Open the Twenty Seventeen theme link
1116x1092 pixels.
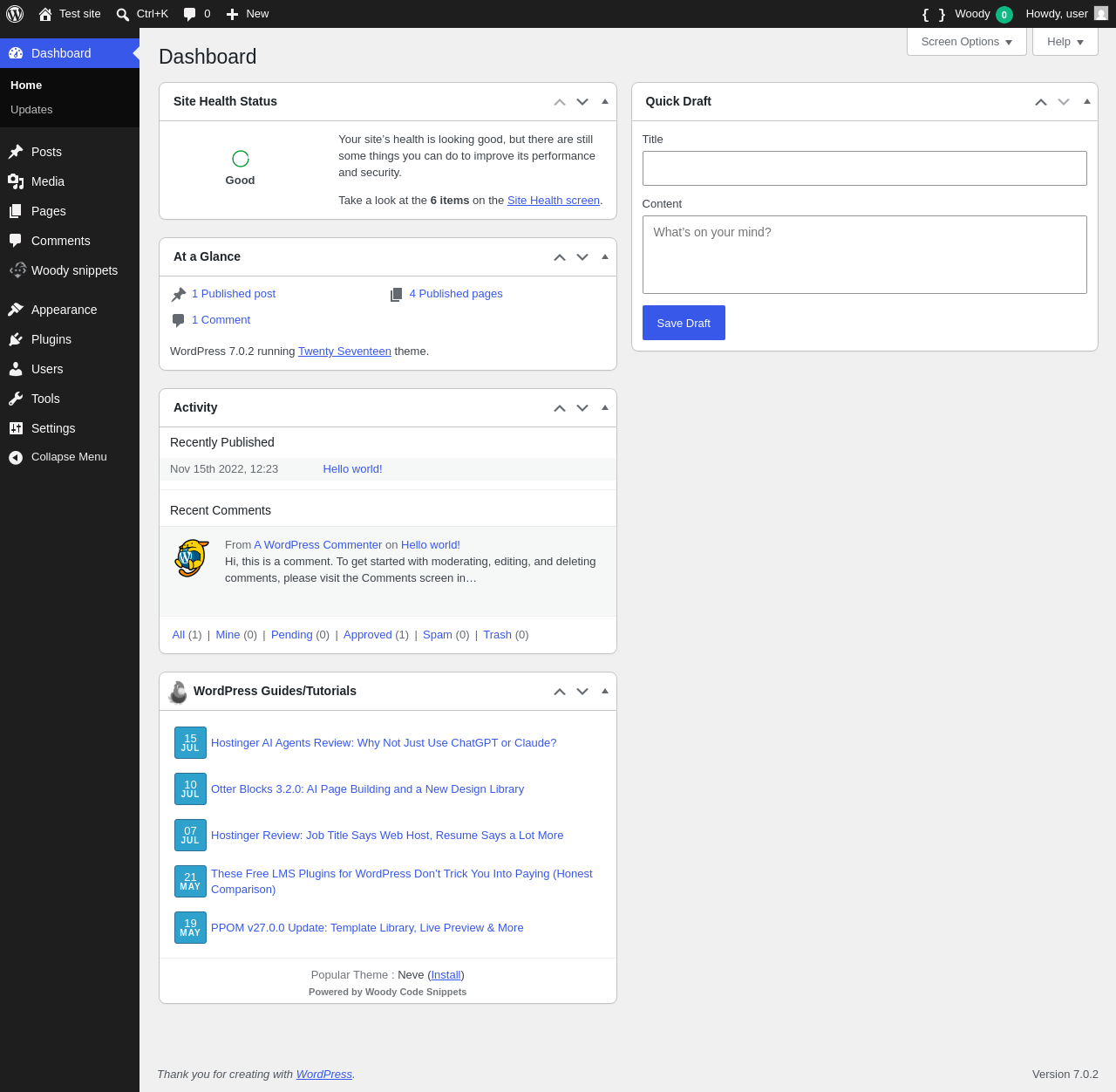pos(344,351)
